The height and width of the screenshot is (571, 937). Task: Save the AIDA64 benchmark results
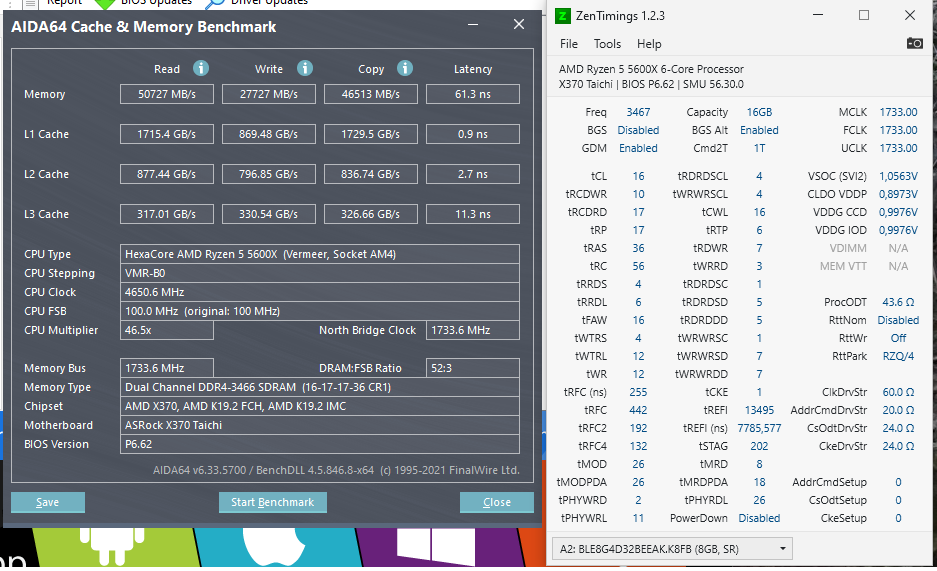(x=48, y=502)
